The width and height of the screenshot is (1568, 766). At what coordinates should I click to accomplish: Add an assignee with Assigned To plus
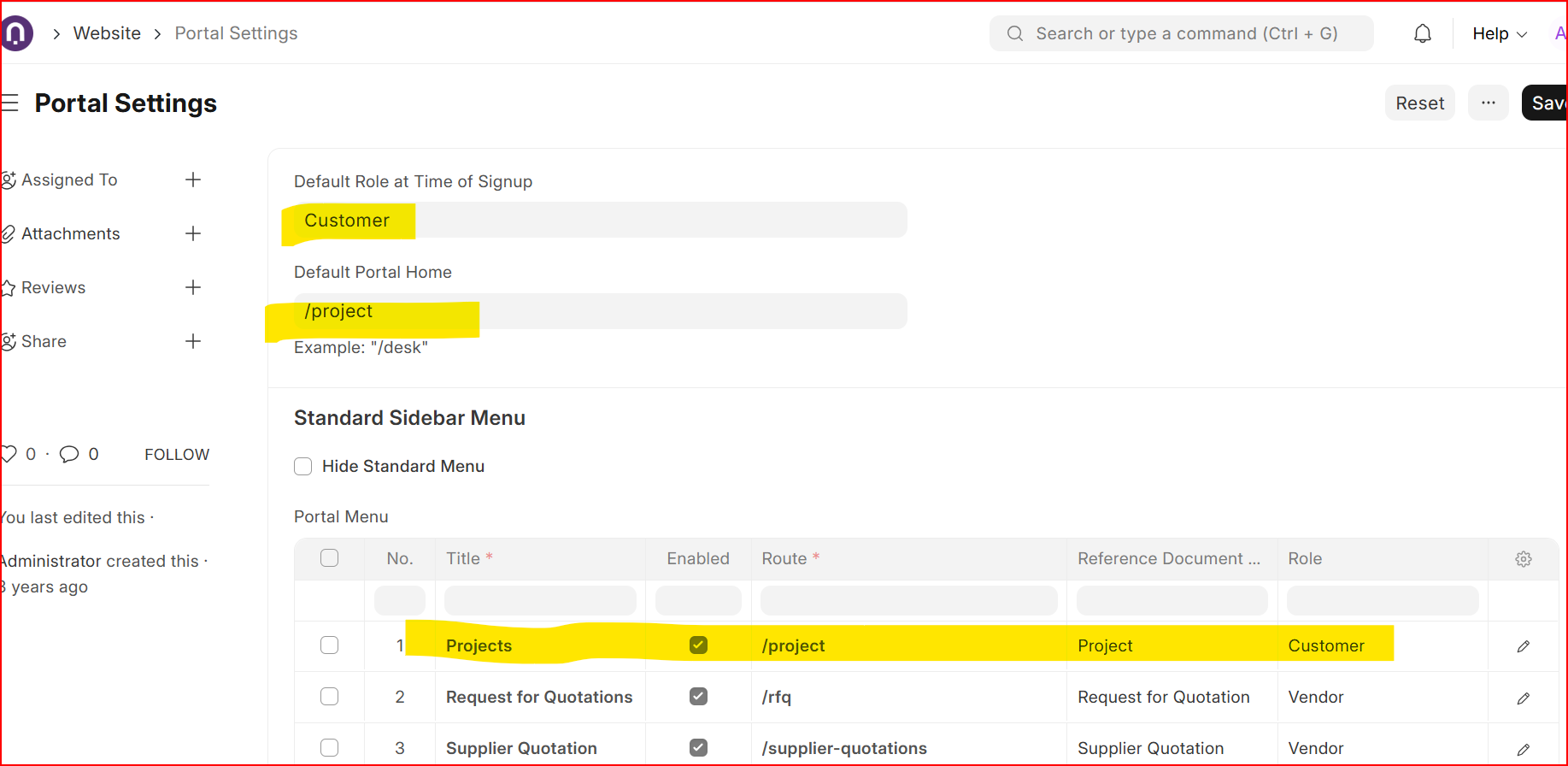pyautogui.click(x=193, y=180)
